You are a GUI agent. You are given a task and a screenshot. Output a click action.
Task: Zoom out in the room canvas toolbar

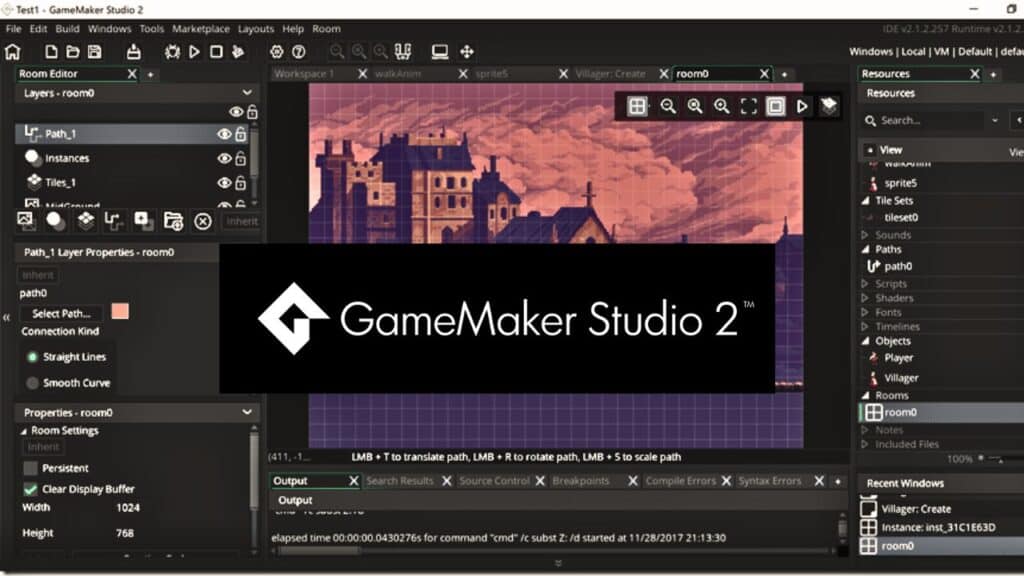[667, 106]
